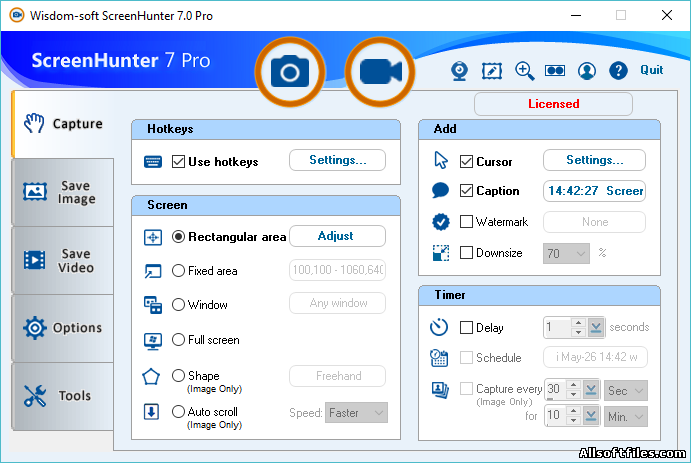Viewport: 691px width, 463px height.
Task: Open the Downsize percent dropdown showing 70
Action: pyautogui.click(x=566, y=253)
